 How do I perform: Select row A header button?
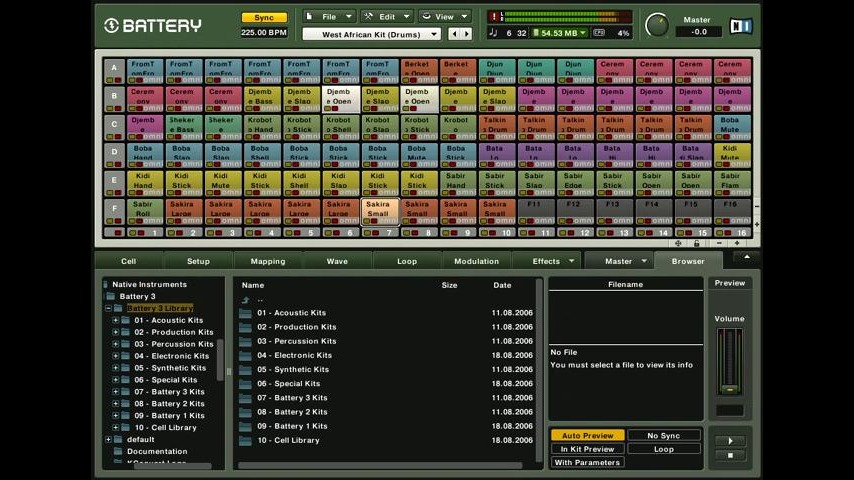tap(114, 68)
